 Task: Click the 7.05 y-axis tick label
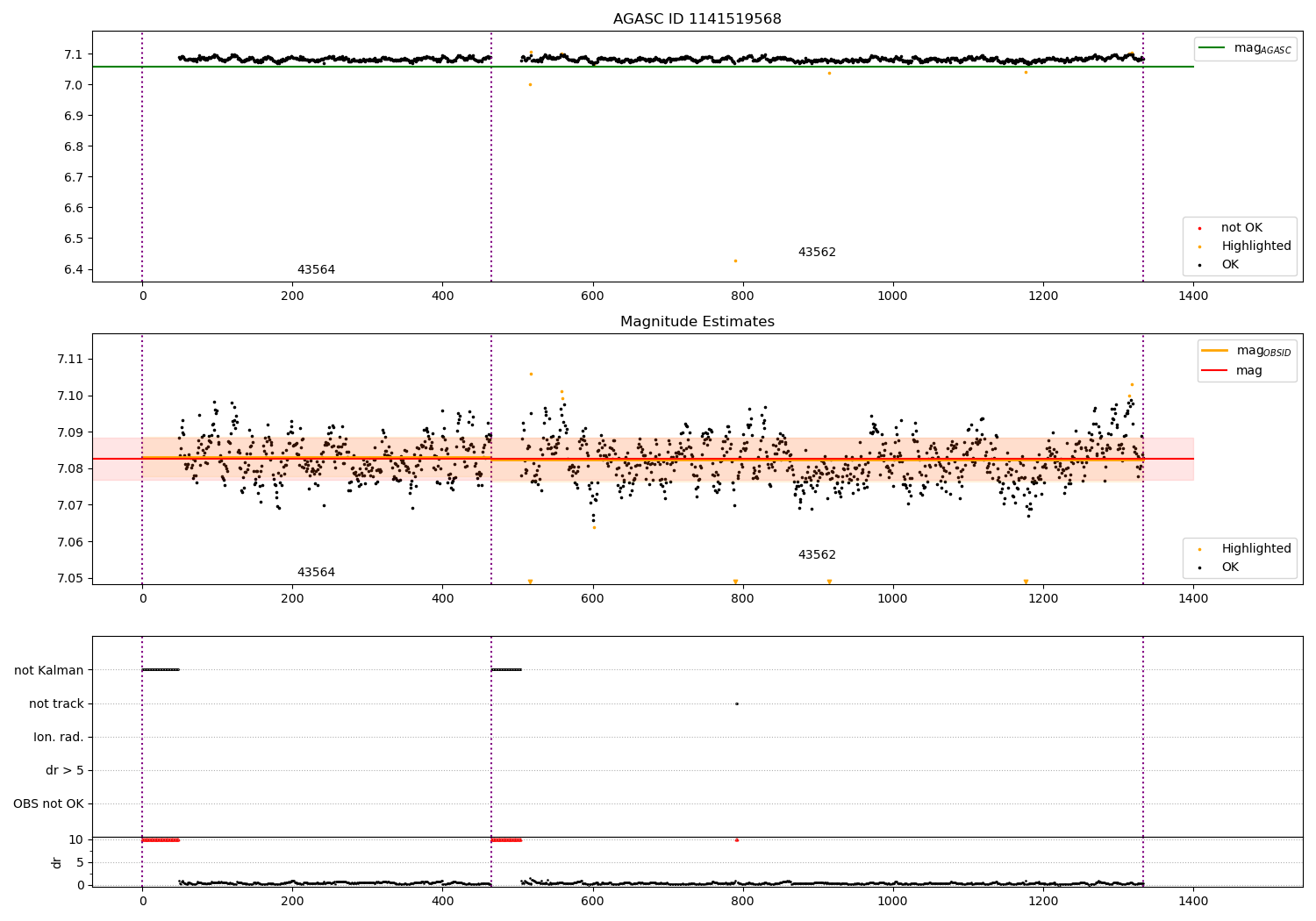tap(70, 579)
